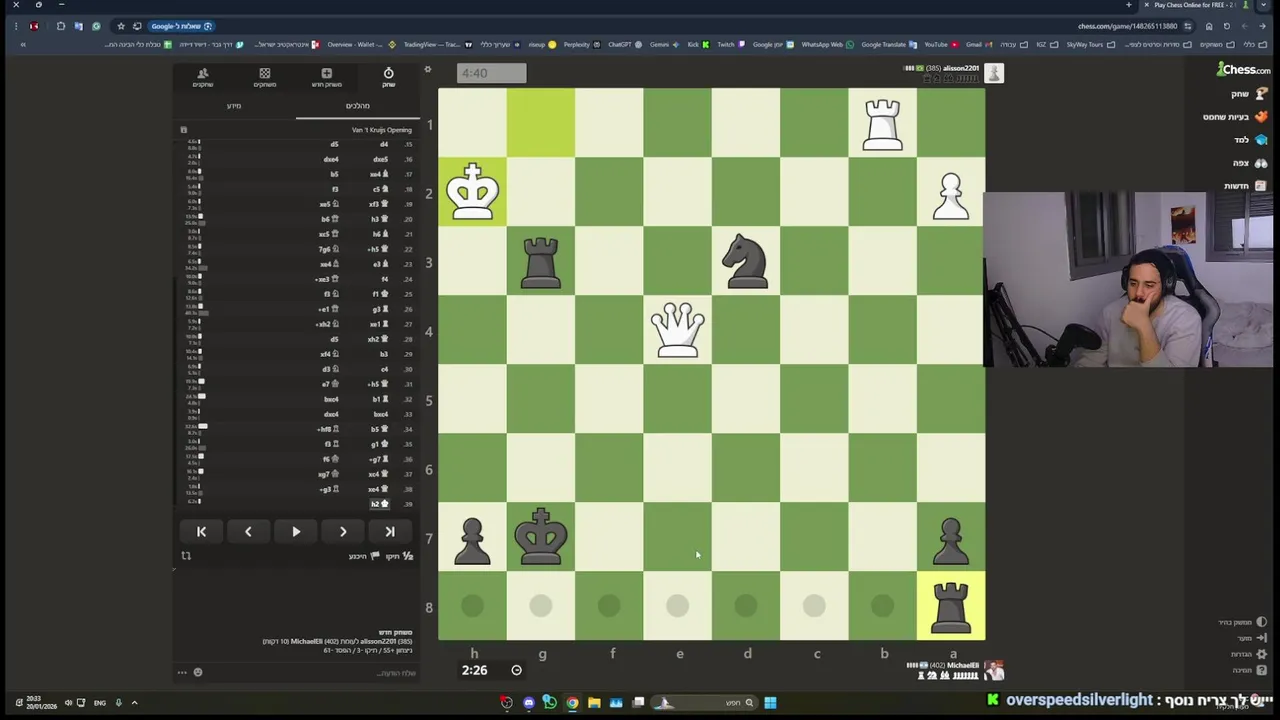Jump to last move button

(390, 532)
